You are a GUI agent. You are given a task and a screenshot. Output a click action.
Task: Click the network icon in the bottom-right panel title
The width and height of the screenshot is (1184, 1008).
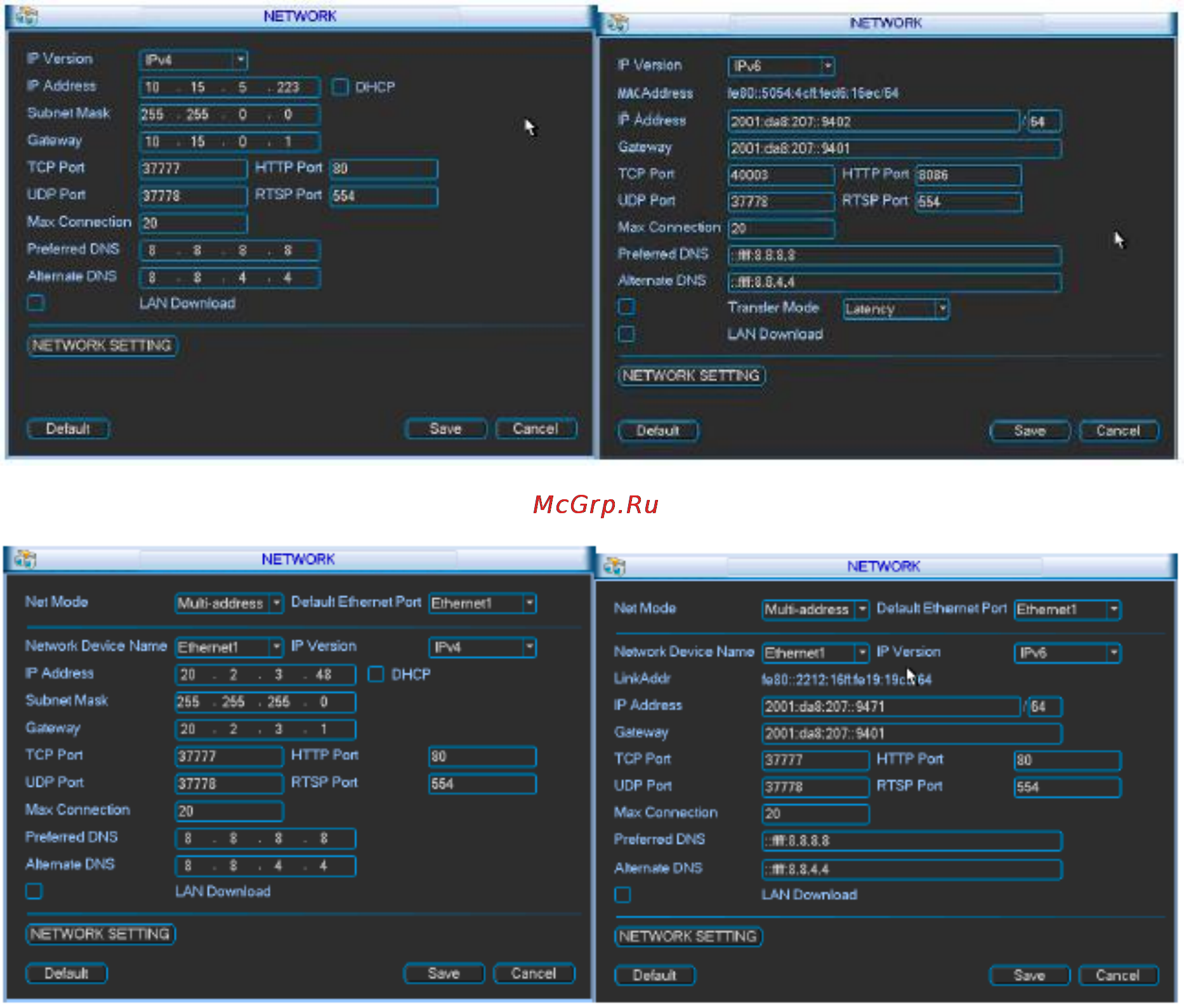(614, 566)
